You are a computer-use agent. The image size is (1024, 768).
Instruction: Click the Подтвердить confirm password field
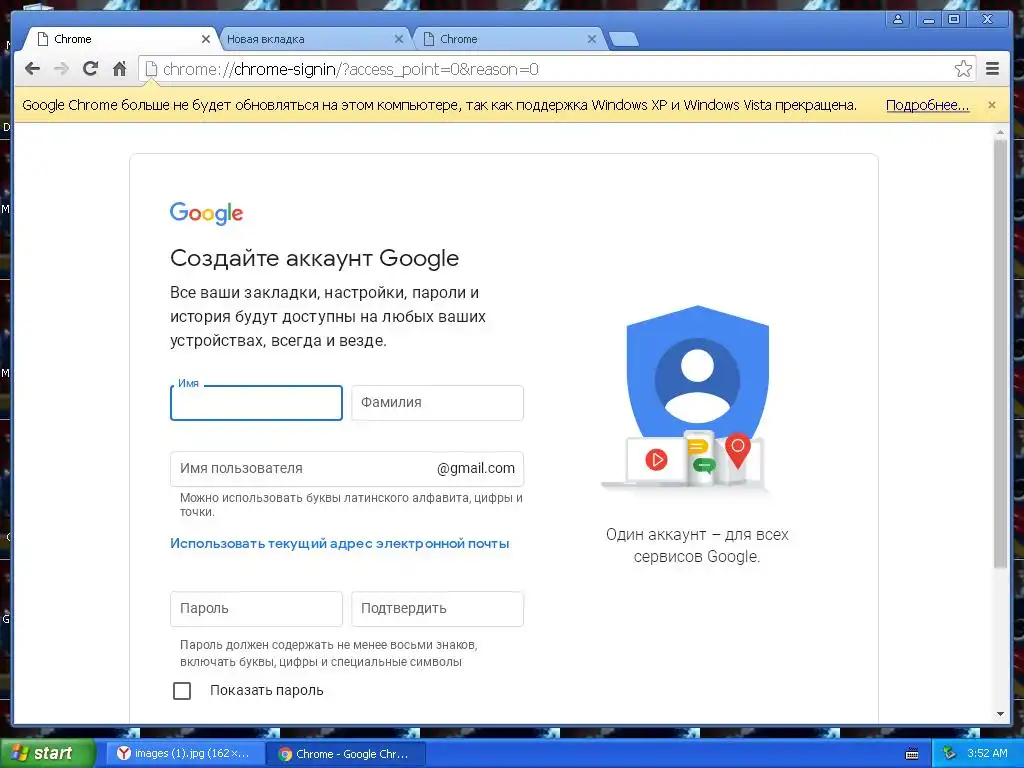(x=438, y=609)
